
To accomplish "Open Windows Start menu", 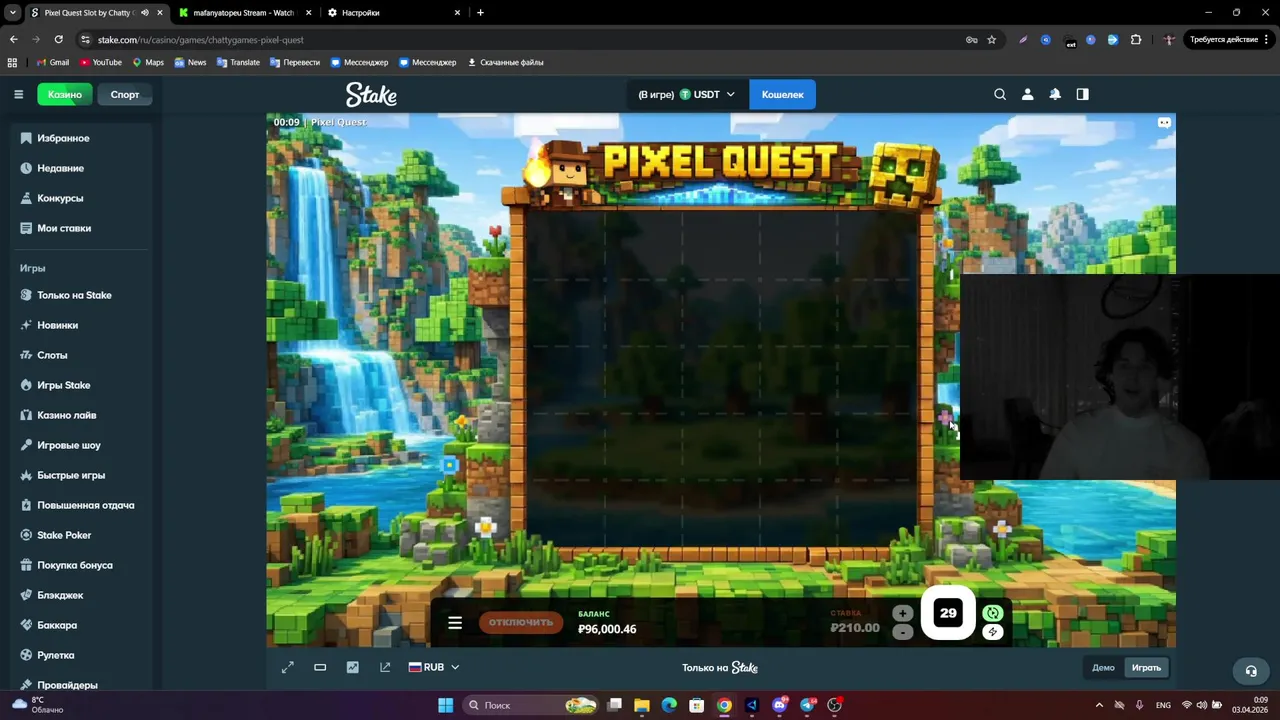I will point(446,705).
